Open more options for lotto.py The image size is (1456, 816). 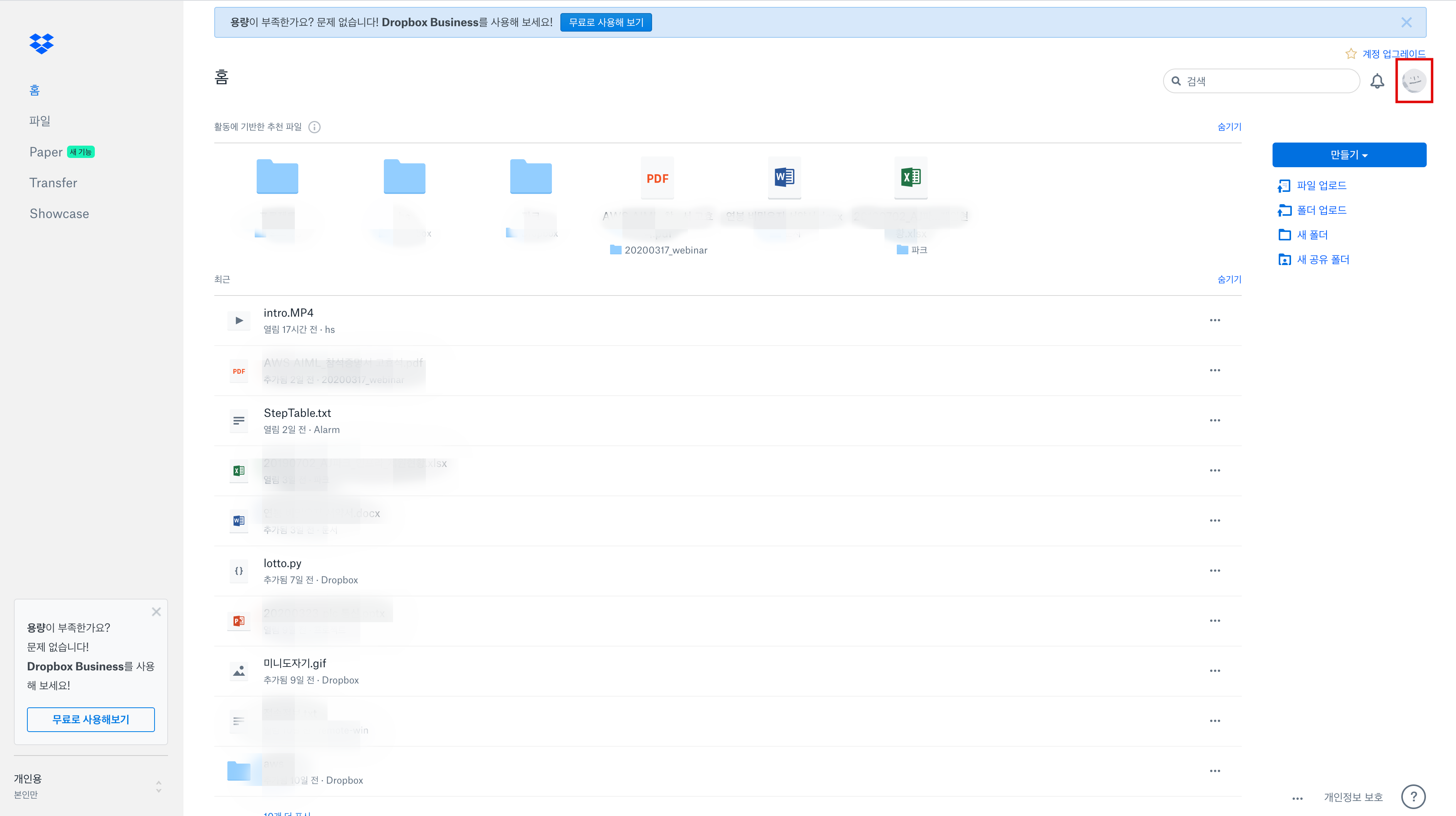pos(1215,571)
